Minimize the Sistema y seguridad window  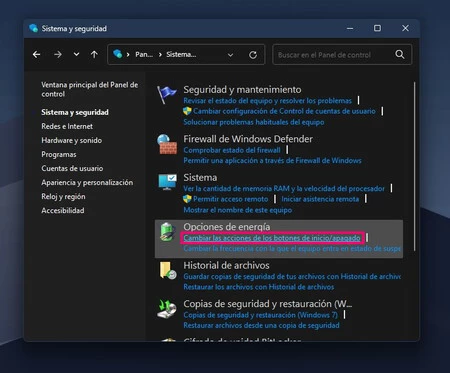click(350, 28)
